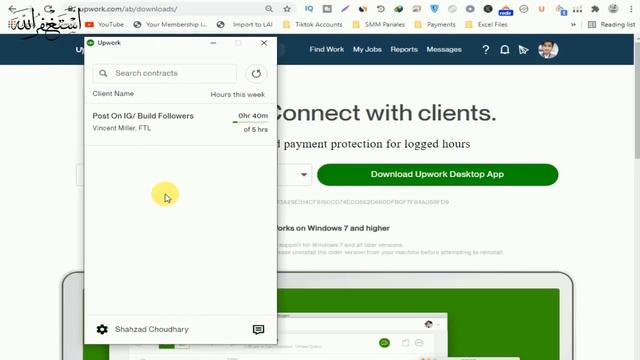Click the browser back arrow
The width and height of the screenshot is (640, 360).
[x=12, y=9]
